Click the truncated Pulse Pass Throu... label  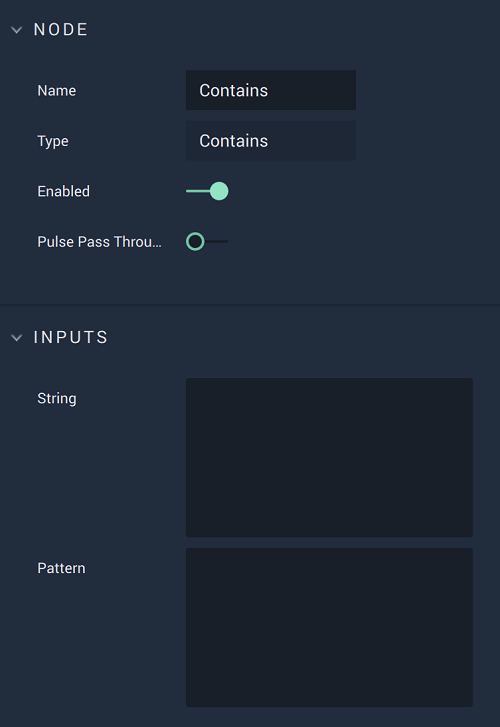pyautogui.click(x=100, y=242)
